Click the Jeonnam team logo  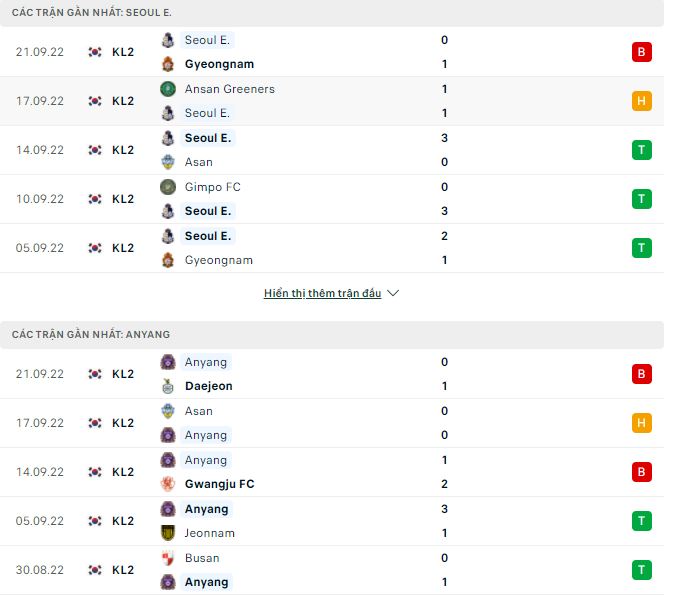pyautogui.click(x=168, y=533)
